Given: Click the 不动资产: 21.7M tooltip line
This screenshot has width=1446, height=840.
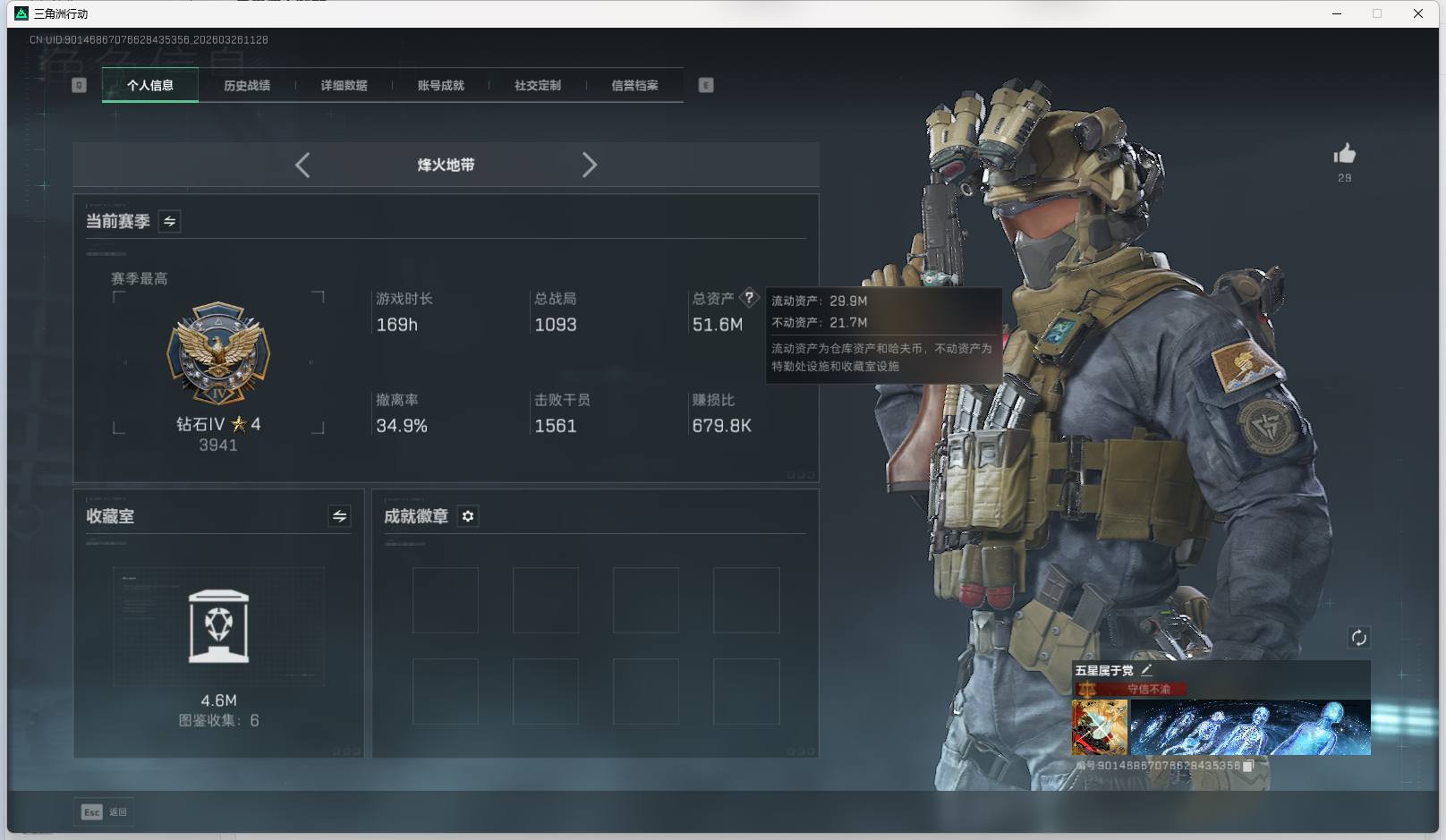Looking at the screenshot, I should tap(820, 322).
